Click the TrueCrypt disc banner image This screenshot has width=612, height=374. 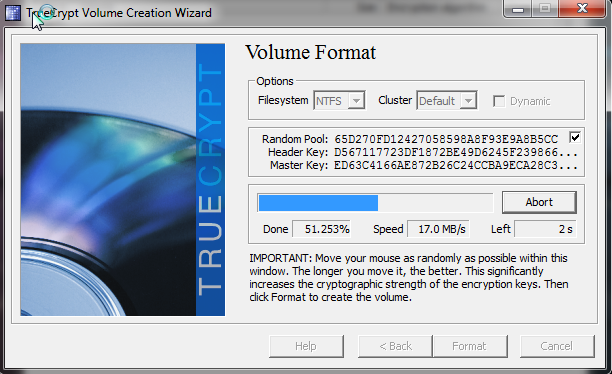coord(123,180)
